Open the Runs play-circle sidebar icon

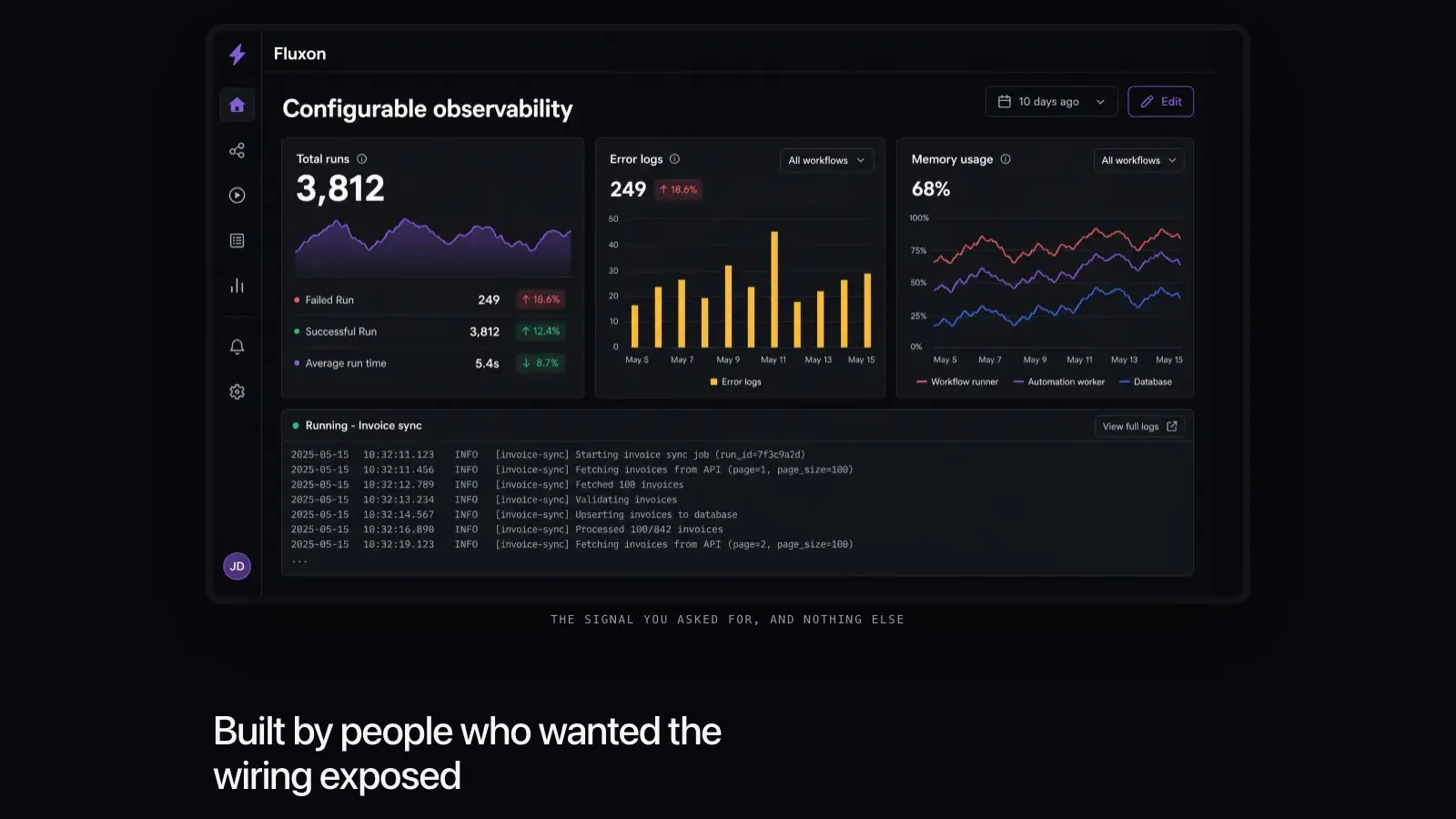pos(237,195)
